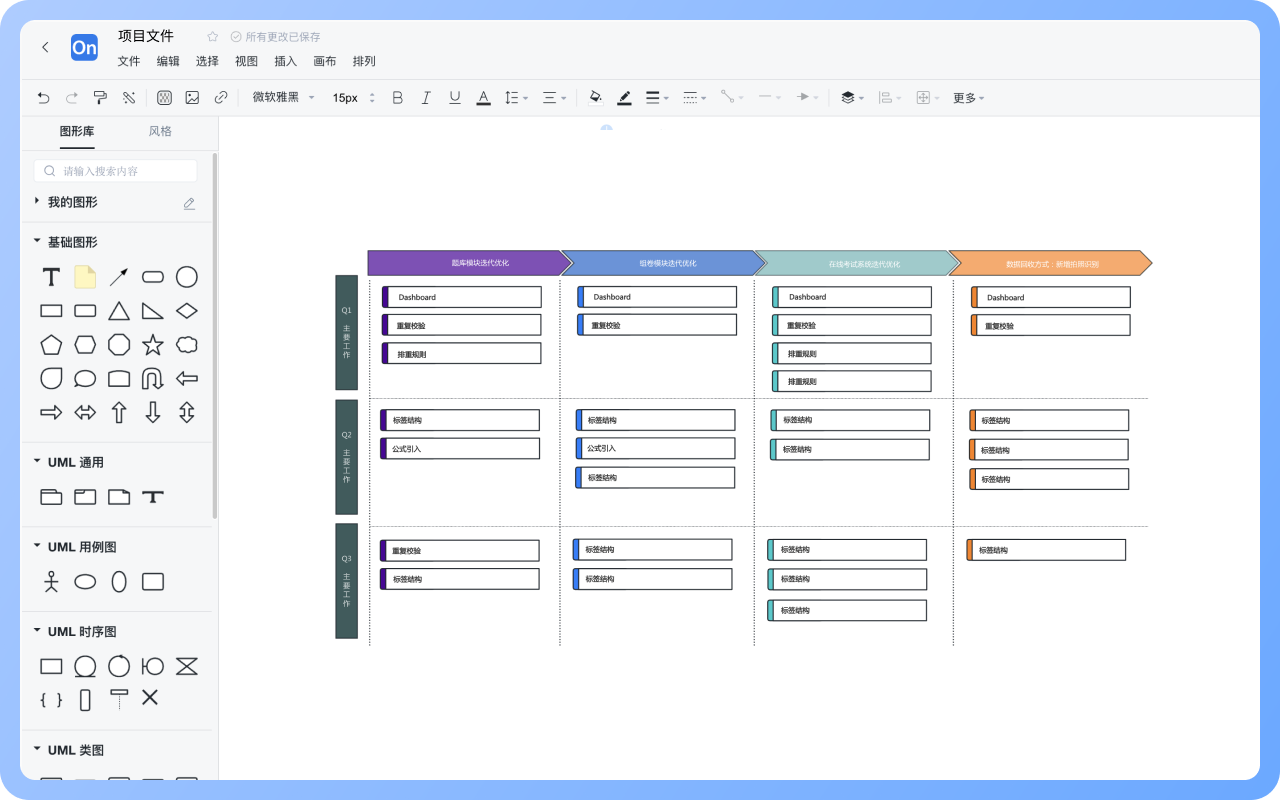Select the Text shape in basic shapes
This screenshot has height=800, width=1280.
51,277
